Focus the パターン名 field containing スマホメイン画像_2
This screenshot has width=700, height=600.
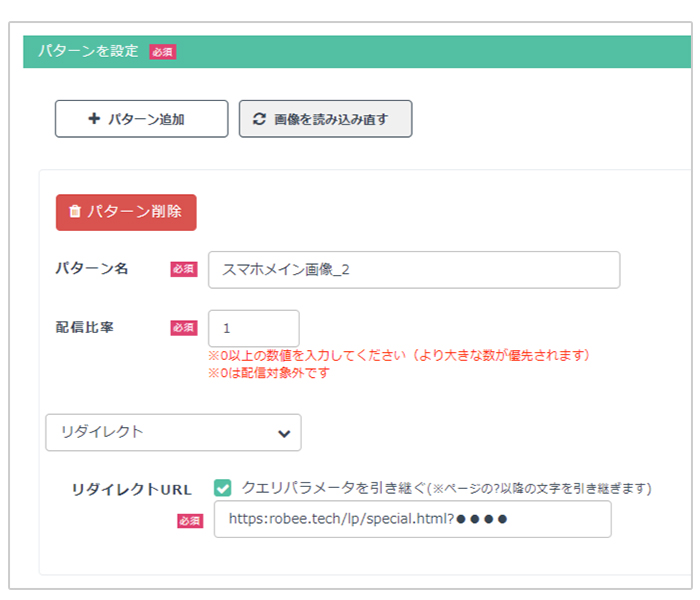point(414,270)
